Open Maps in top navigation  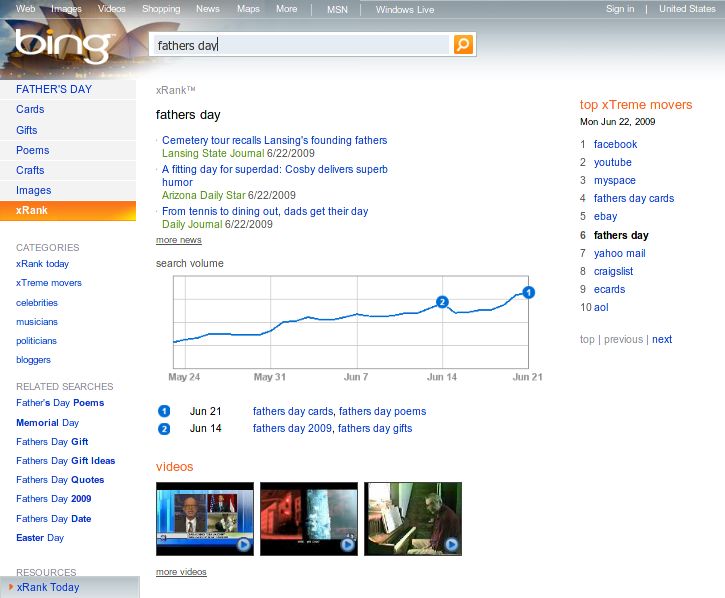(x=248, y=8)
